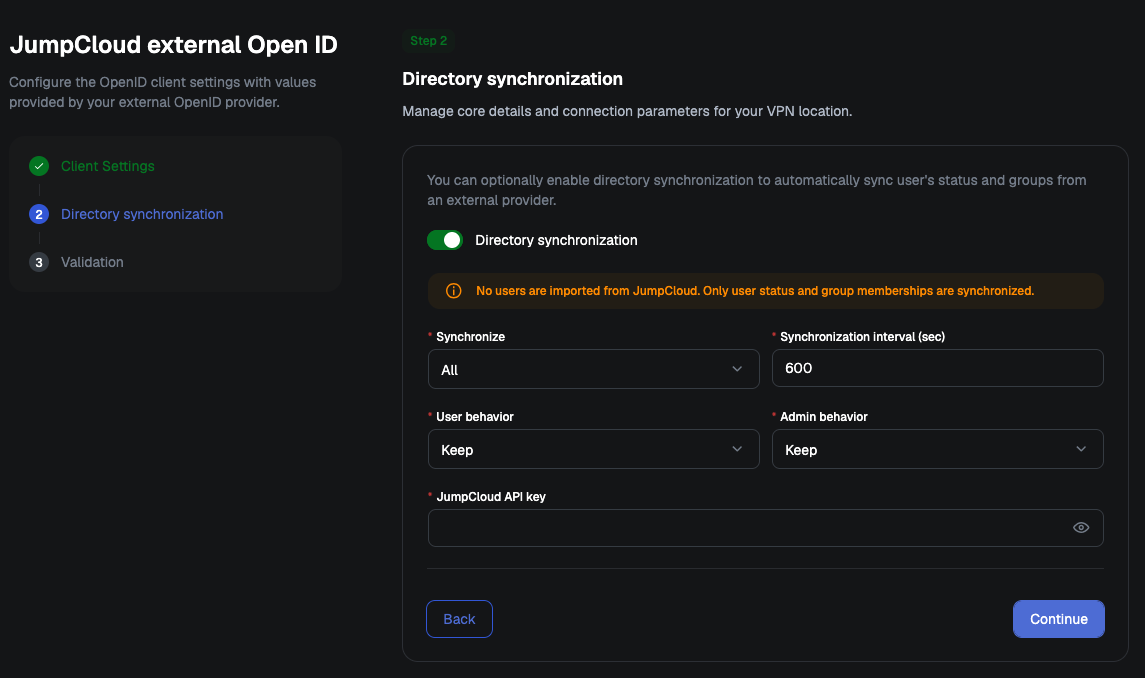Focus the Synchronization interval field showing 600
The width and height of the screenshot is (1145, 678).
click(937, 368)
